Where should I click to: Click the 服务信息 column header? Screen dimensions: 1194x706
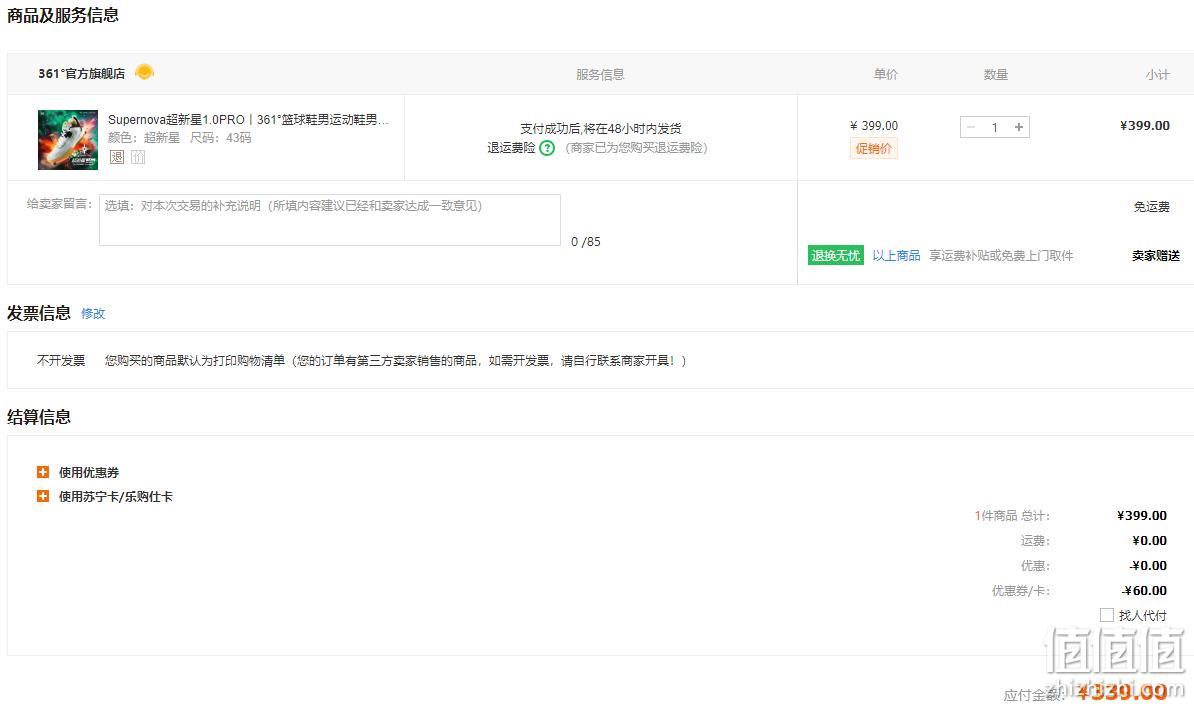(x=600, y=75)
